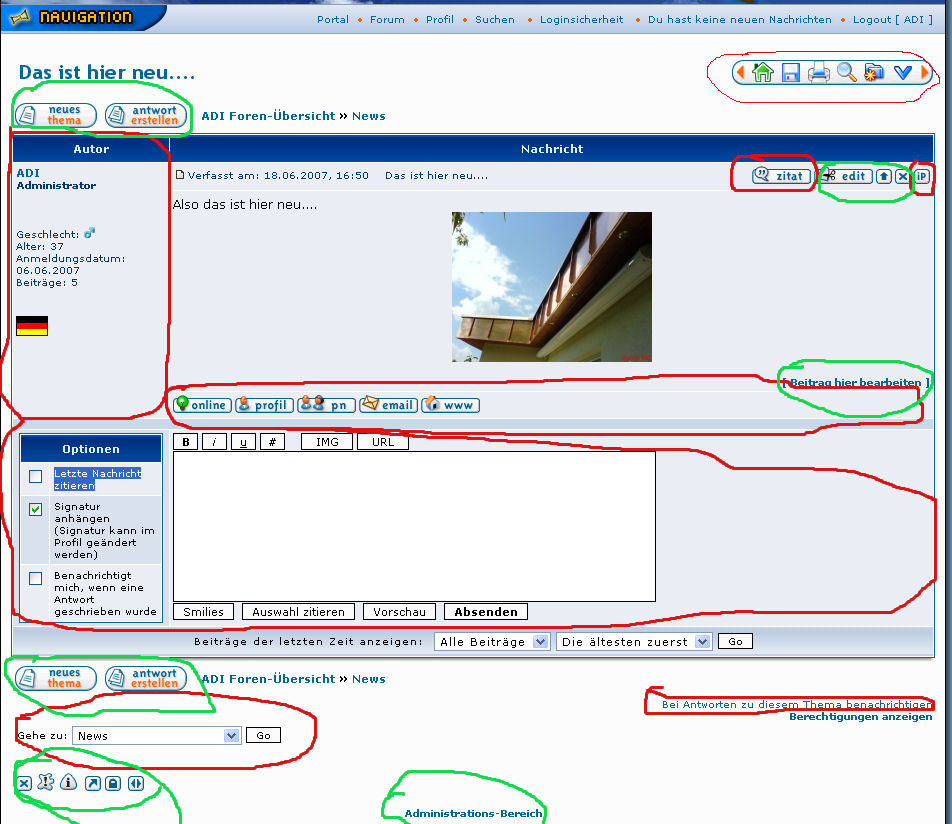Screen dimensions: 952x824
Task: Go to 'Profil' in the navigation bar
Action: [439, 19]
